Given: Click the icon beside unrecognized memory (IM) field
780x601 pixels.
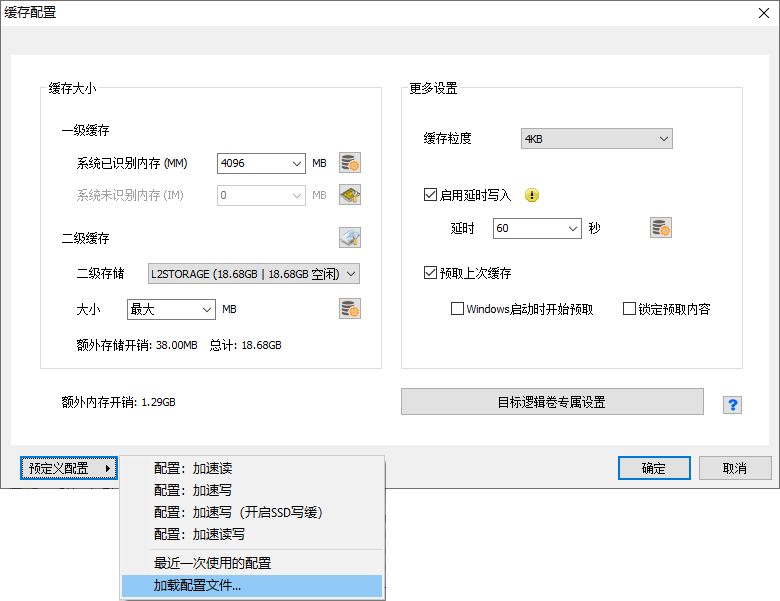Looking at the screenshot, I should [350, 195].
